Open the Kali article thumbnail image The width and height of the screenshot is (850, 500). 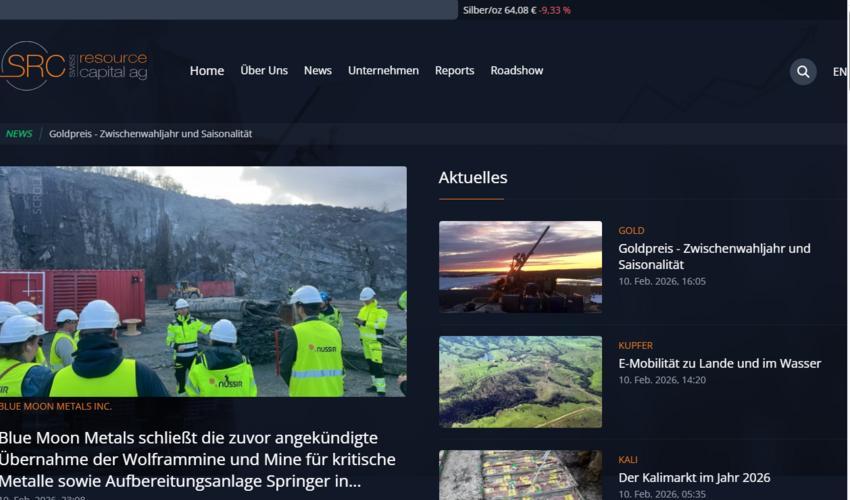[520, 475]
